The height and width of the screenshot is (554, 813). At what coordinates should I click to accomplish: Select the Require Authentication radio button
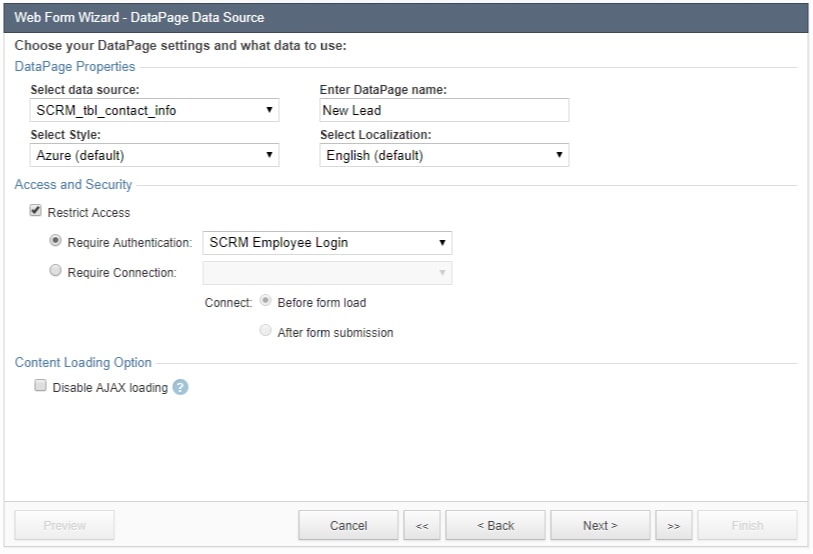click(56, 241)
